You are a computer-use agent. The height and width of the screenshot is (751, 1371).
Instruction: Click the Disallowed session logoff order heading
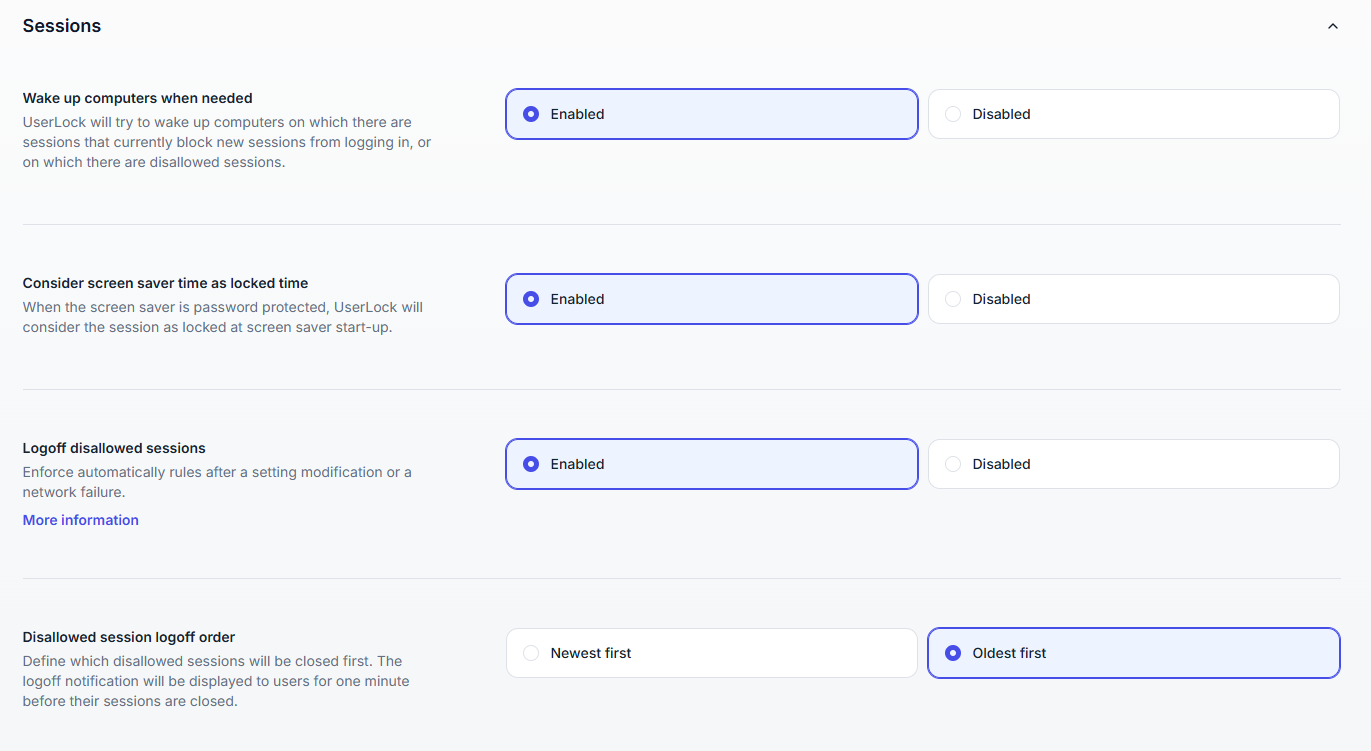[x=129, y=637]
